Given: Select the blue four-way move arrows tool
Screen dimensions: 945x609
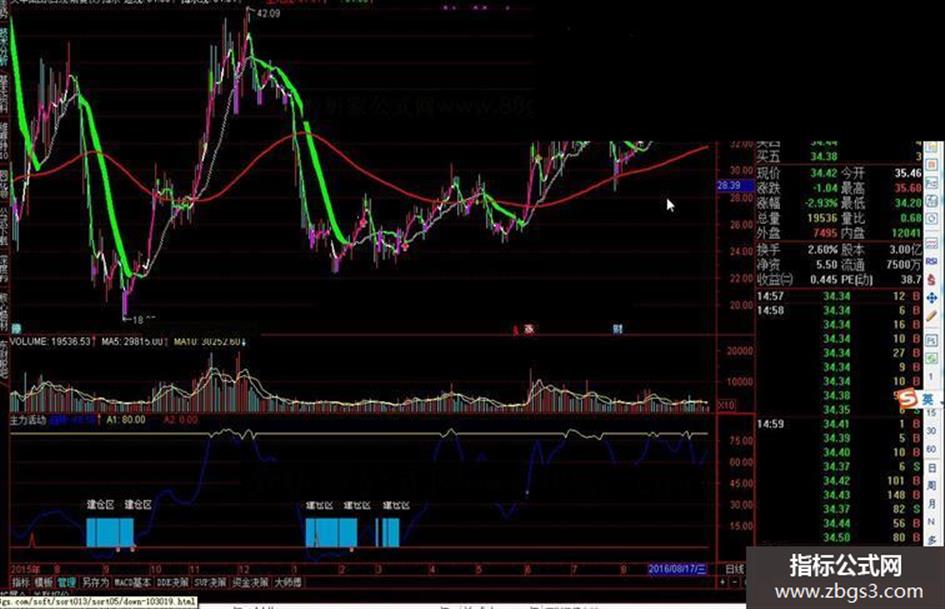Looking at the screenshot, I should tap(932, 298).
